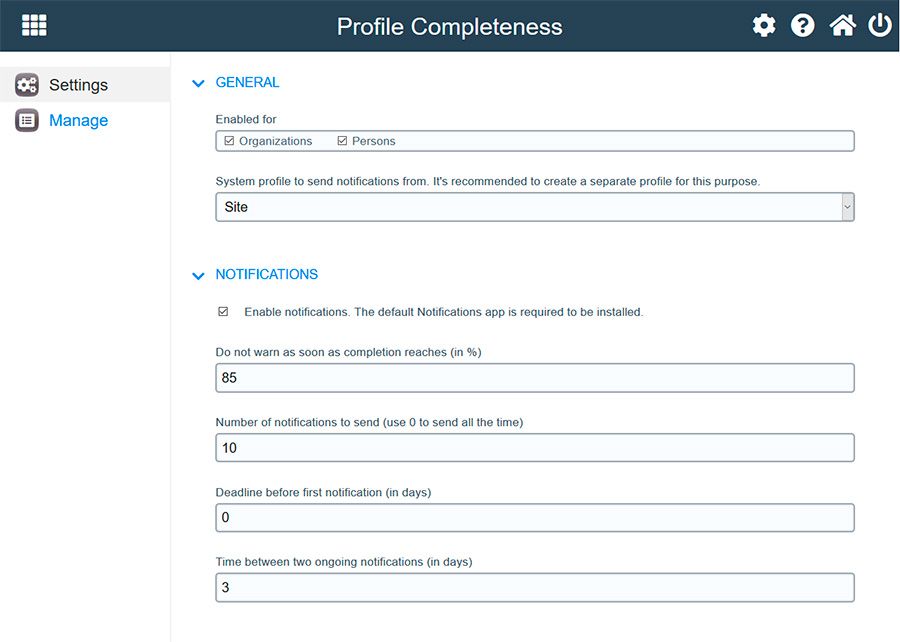The height and width of the screenshot is (642, 900).
Task: Disable the Enable notifications checkbox
Action: pos(223,312)
